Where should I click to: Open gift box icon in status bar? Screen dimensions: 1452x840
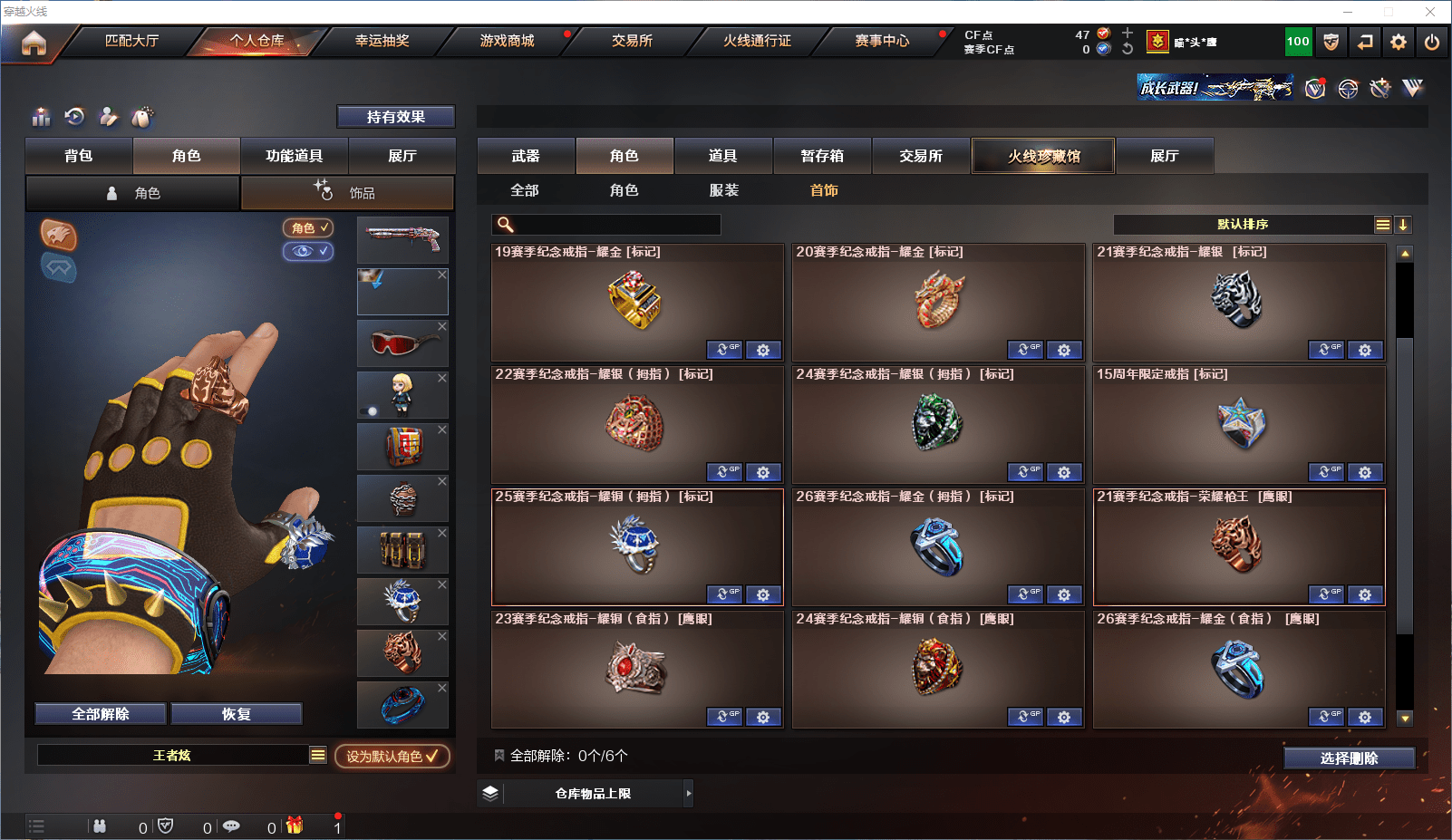coord(295,826)
